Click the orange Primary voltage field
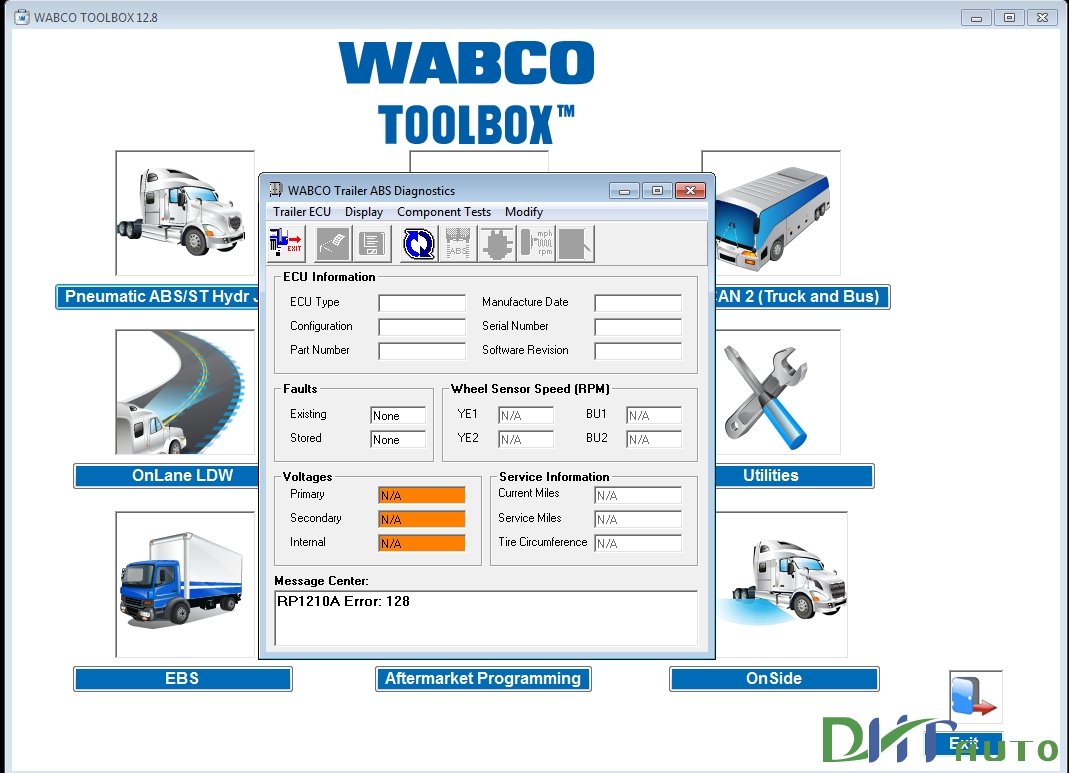This screenshot has height=773, width=1069. tap(420, 494)
